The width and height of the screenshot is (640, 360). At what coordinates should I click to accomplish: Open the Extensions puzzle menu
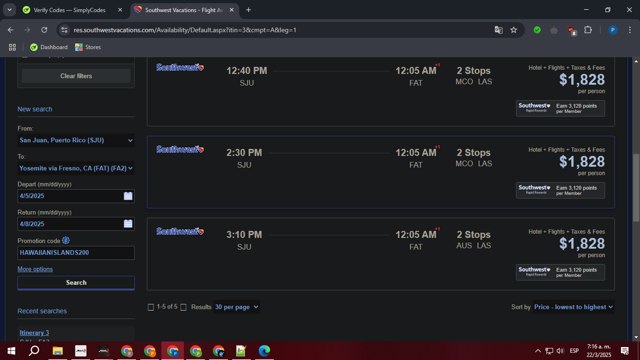coord(588,30)
